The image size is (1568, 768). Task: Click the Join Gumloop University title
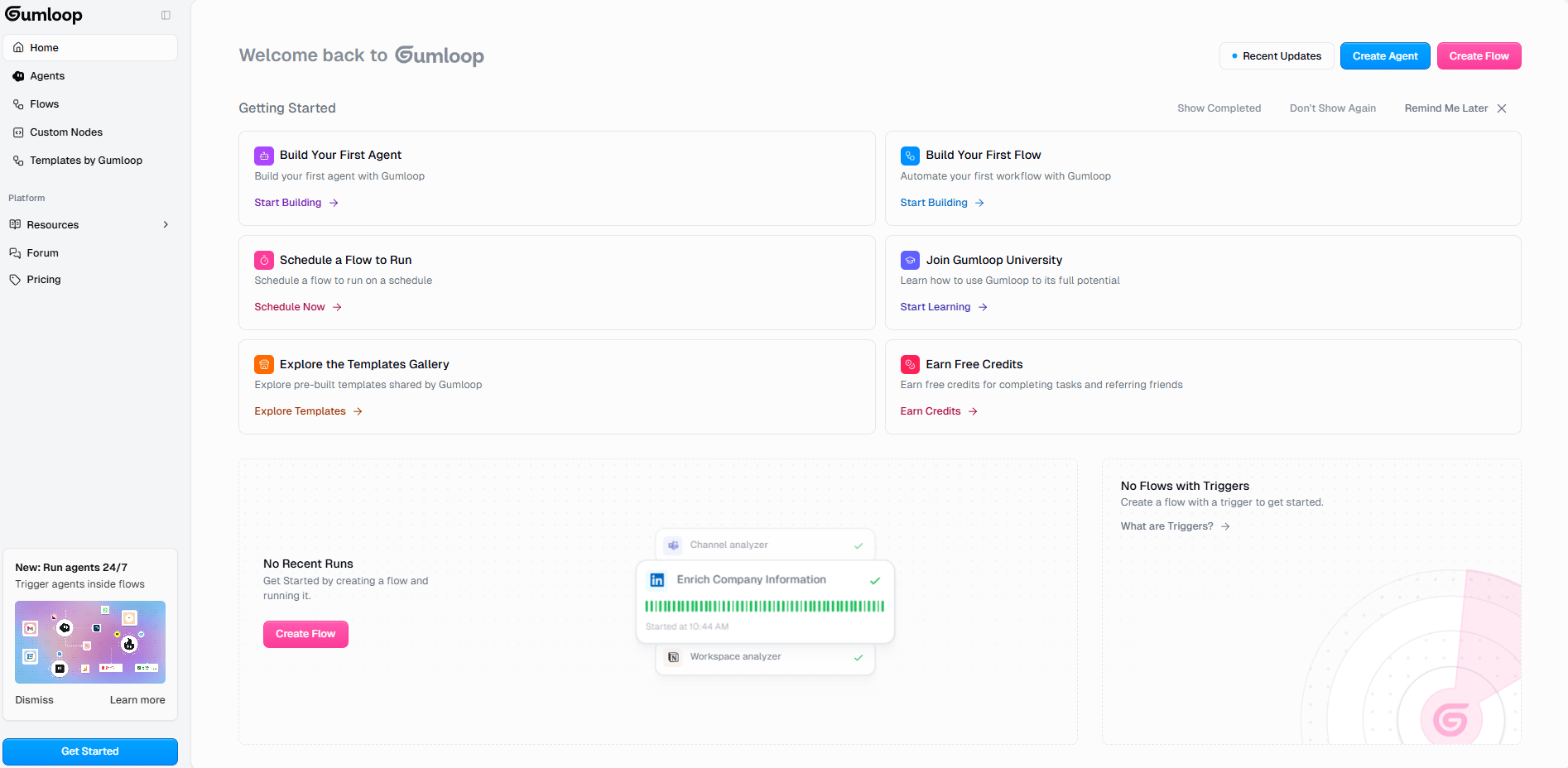tap(993, 260)
